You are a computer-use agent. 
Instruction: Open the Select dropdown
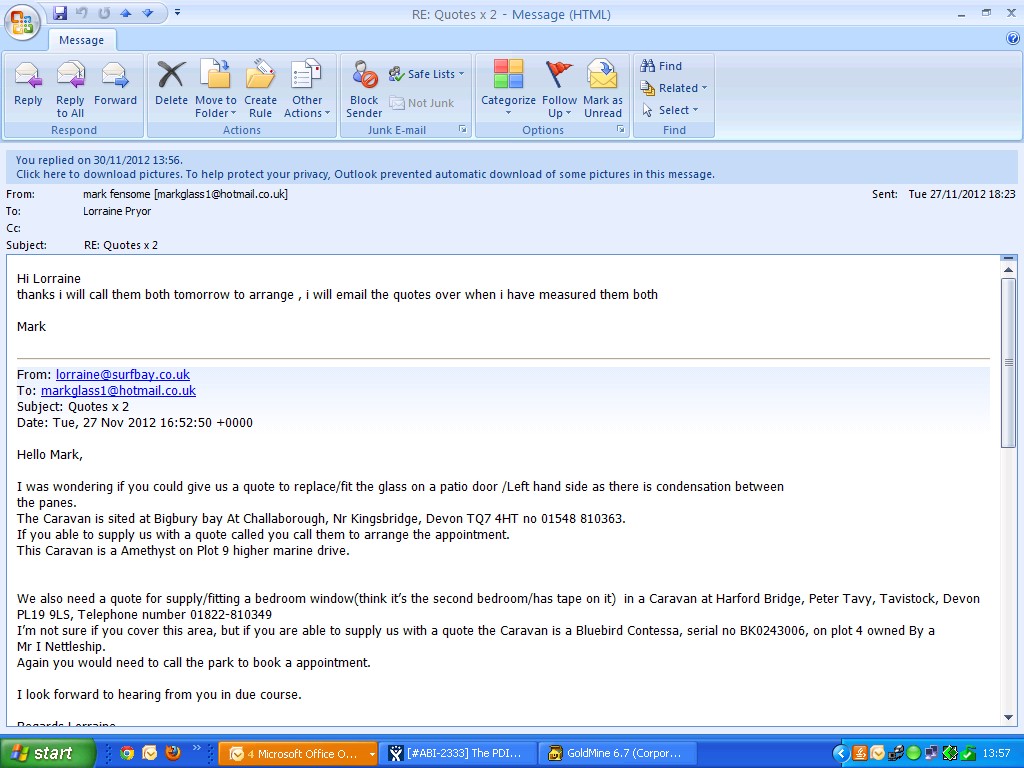click(670, 110)
